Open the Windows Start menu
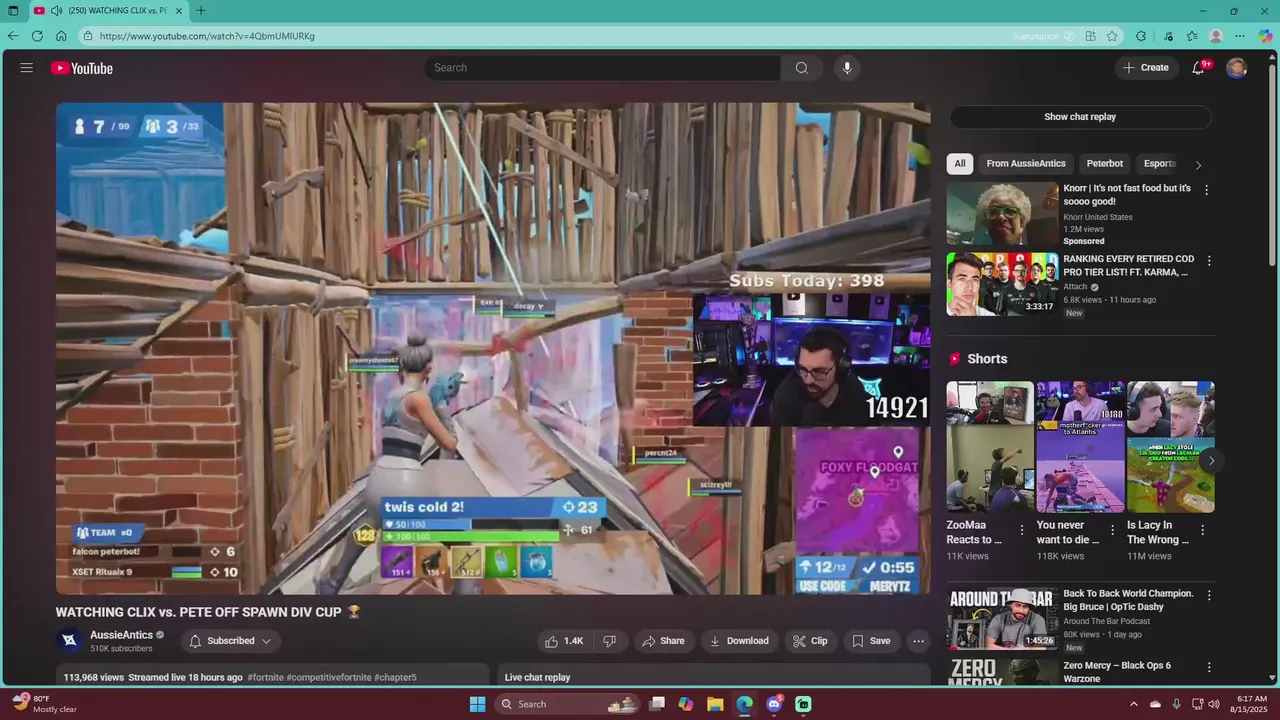 coord(477,704)
